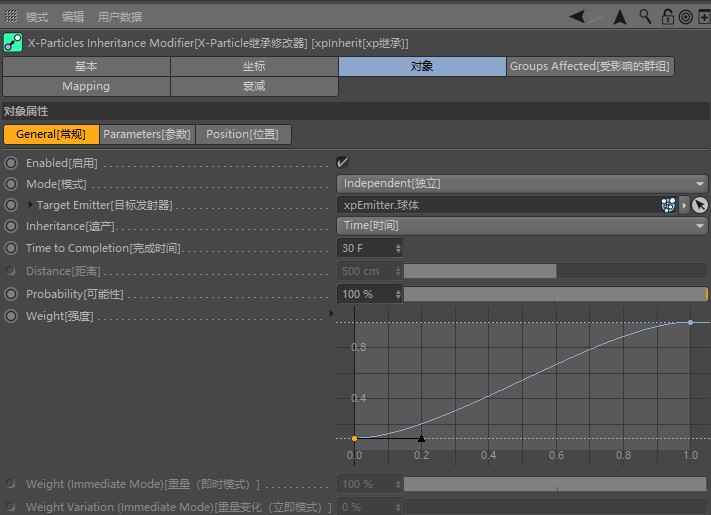The image size is (711, 515).
Task: Switch to the 坐标 tab
Action: pyautogui.click(x=254, y=66)
